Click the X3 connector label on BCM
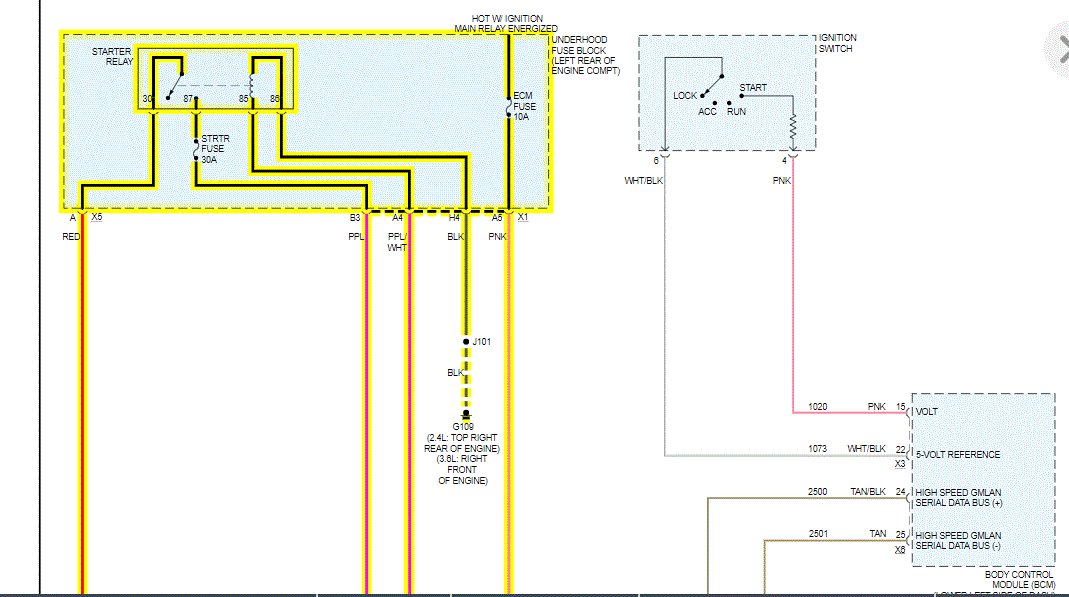This screenshot has width=1069, height=597. [900, 464]
